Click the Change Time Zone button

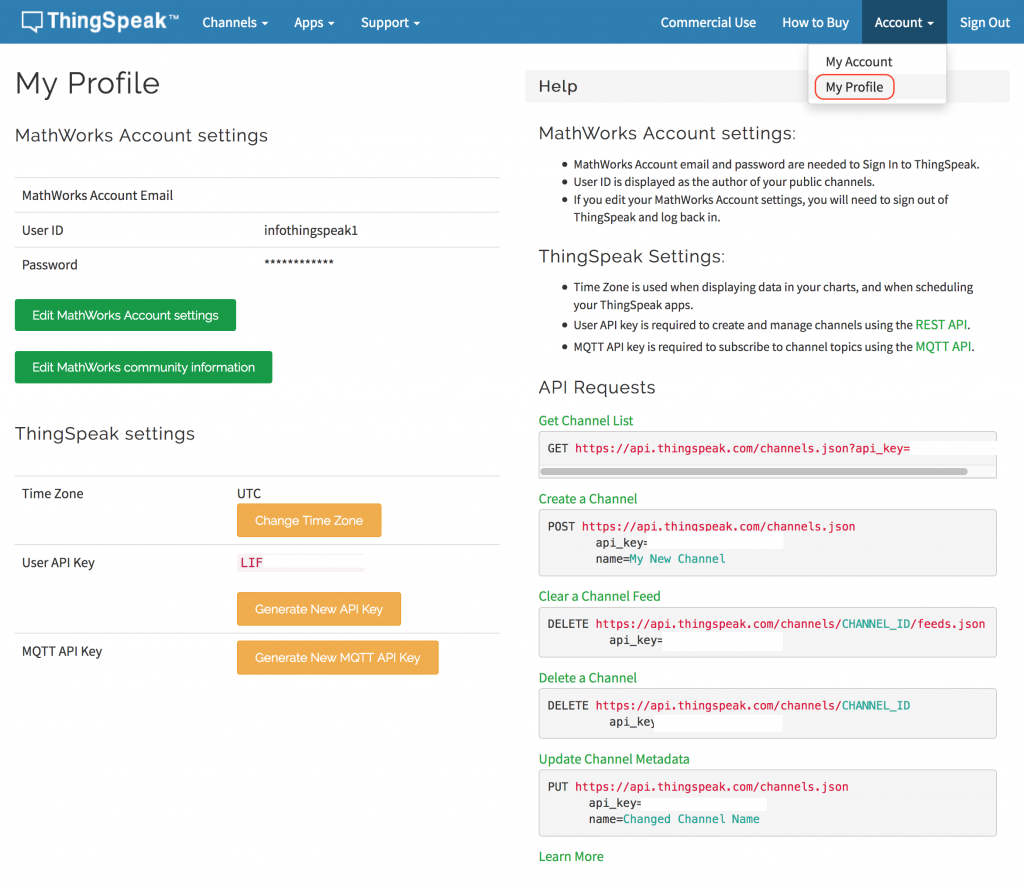309,520
